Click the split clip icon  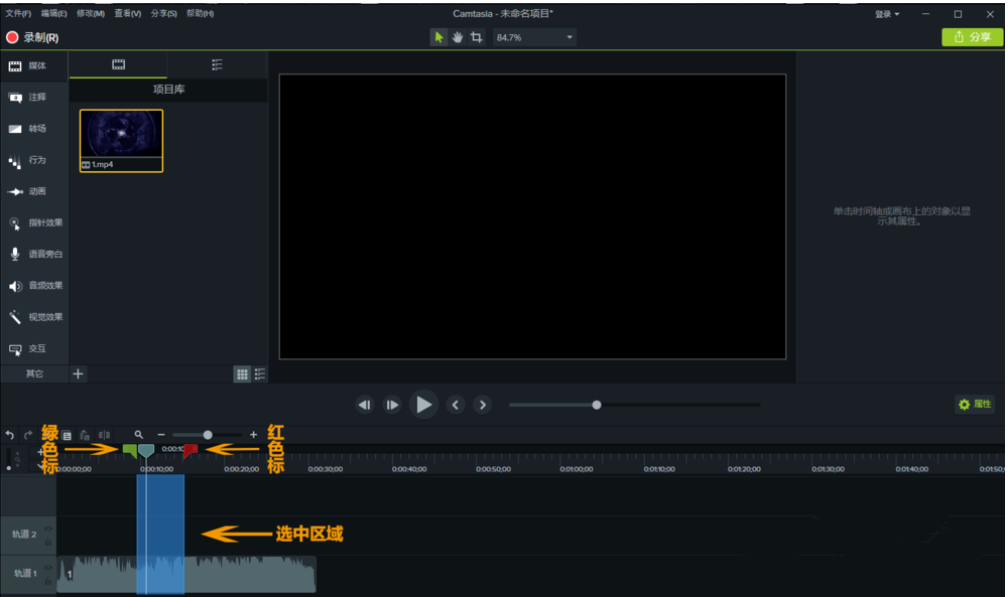point(104,435)
